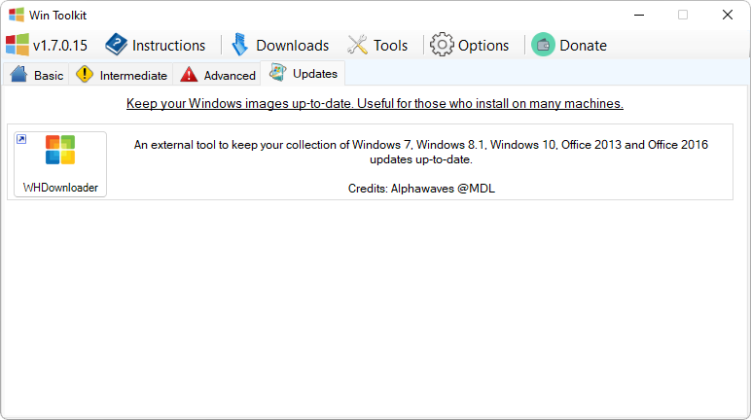Click the Win Toolkit title bar icon
Image resolution: width=751 pixels, height=420 pixels.
point(16,15)
